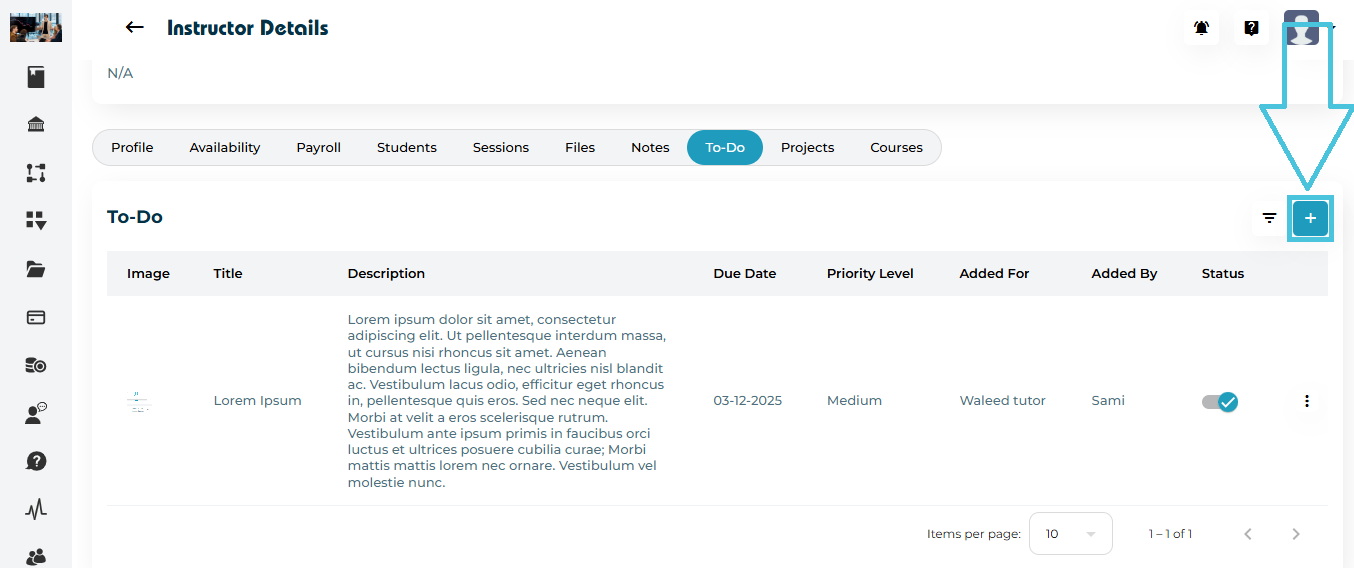1354x568 pixels.
Task: Open the three-dot menu for Lorem Ipsum row
Action: coord(1306,401)
